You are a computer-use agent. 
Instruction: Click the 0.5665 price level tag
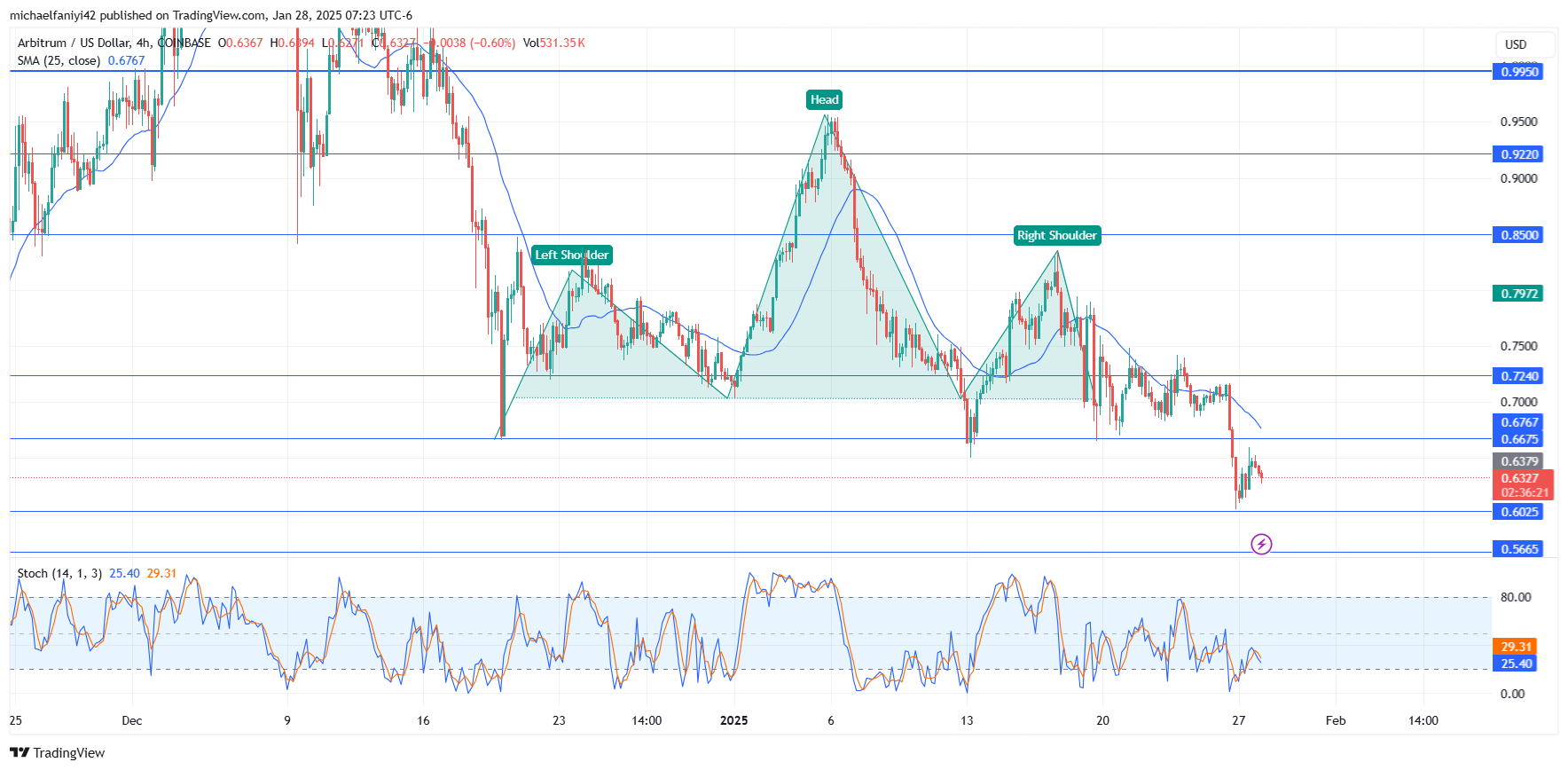1518,549
